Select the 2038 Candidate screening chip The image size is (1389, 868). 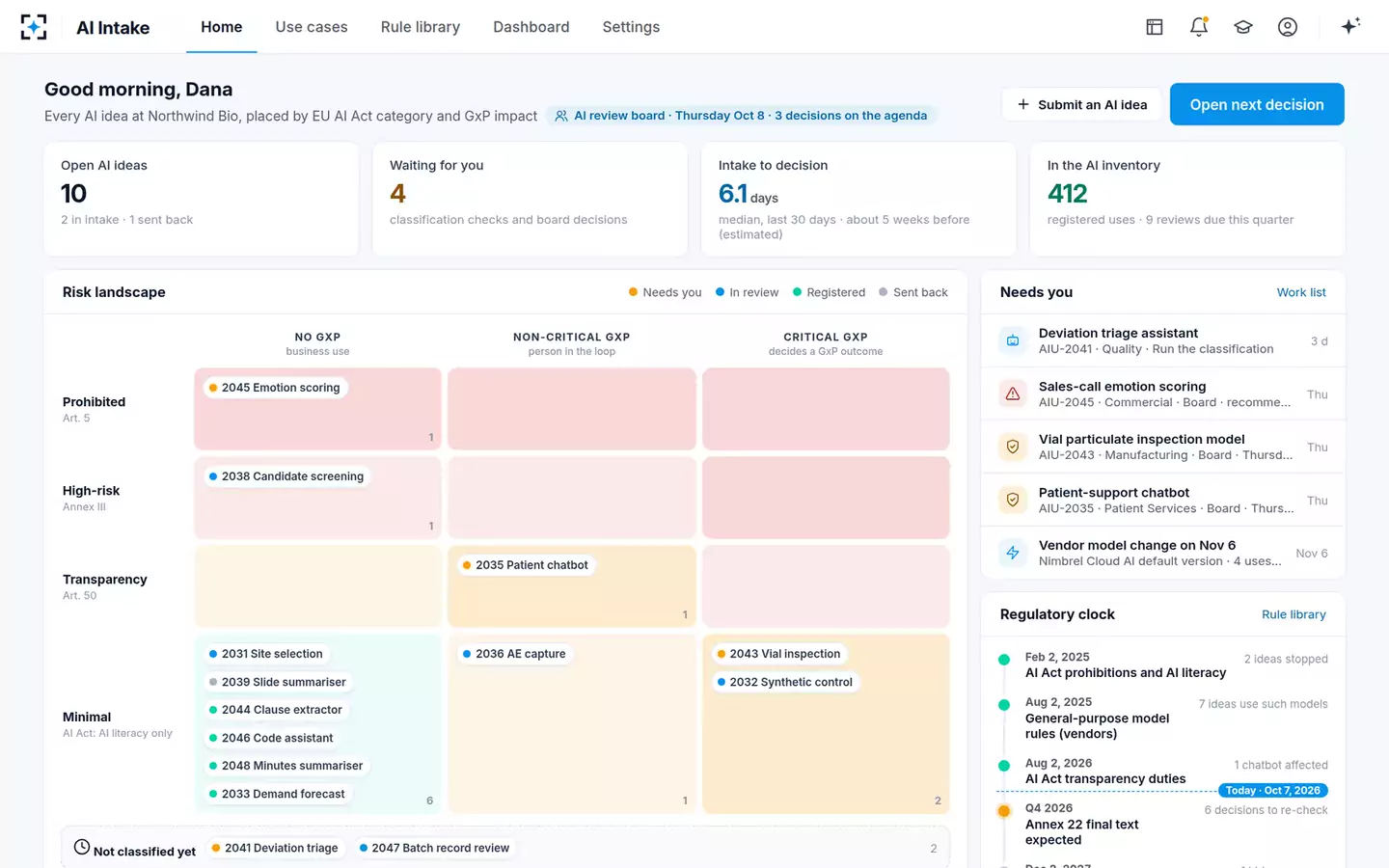pos(286,476)
